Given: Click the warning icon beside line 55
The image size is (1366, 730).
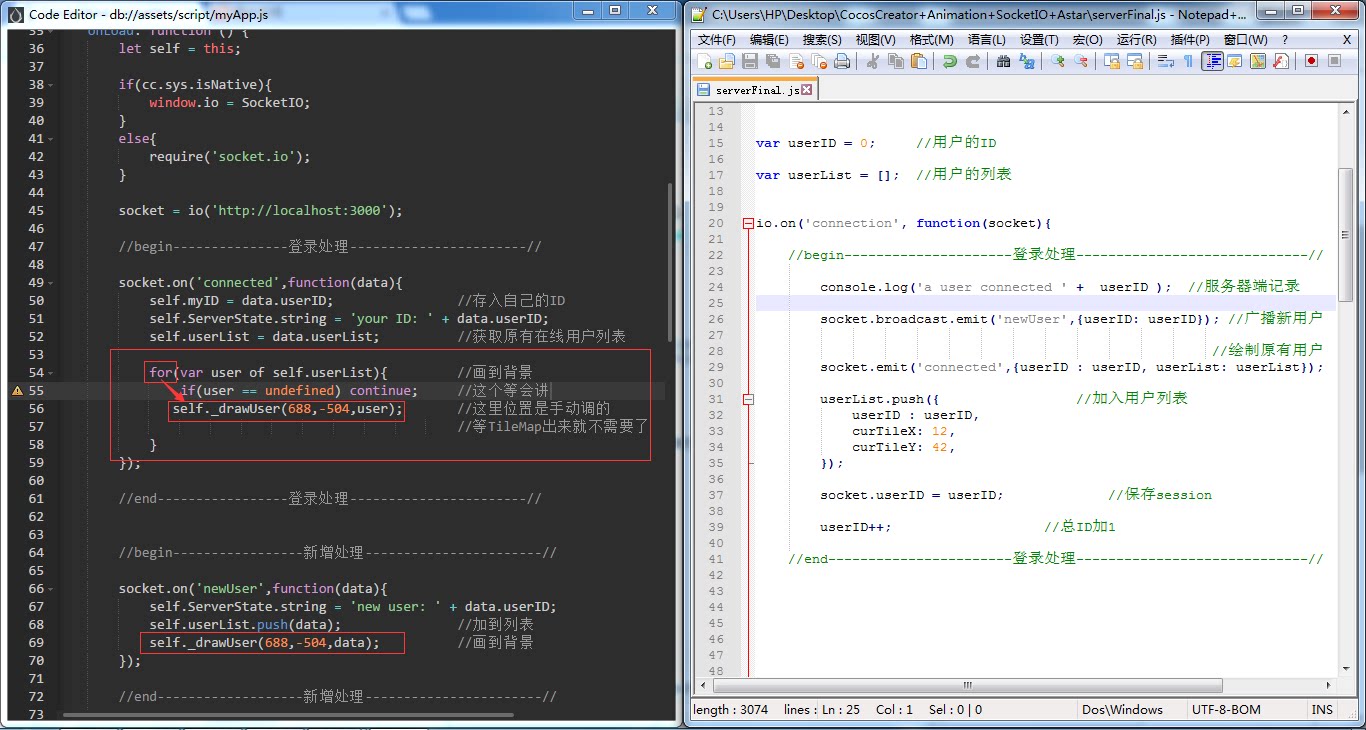Looking at the screenshot, I should pyautogui.click(x=16, y=390).
